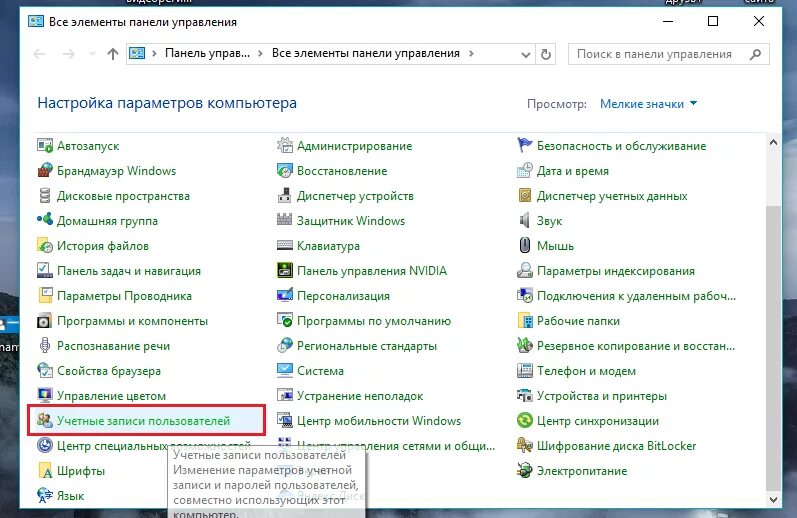Click the Back navigation arrow
This screenshot has width=797, height=518.
coord(39,54)
